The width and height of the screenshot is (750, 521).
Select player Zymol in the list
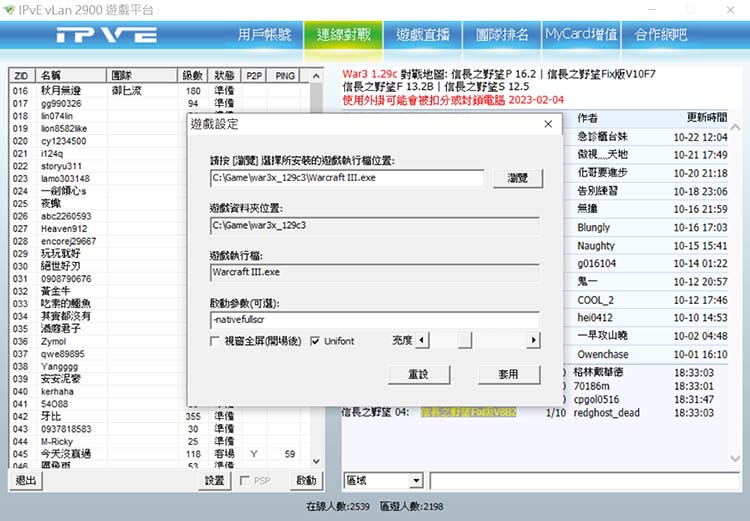coord(54,341)
